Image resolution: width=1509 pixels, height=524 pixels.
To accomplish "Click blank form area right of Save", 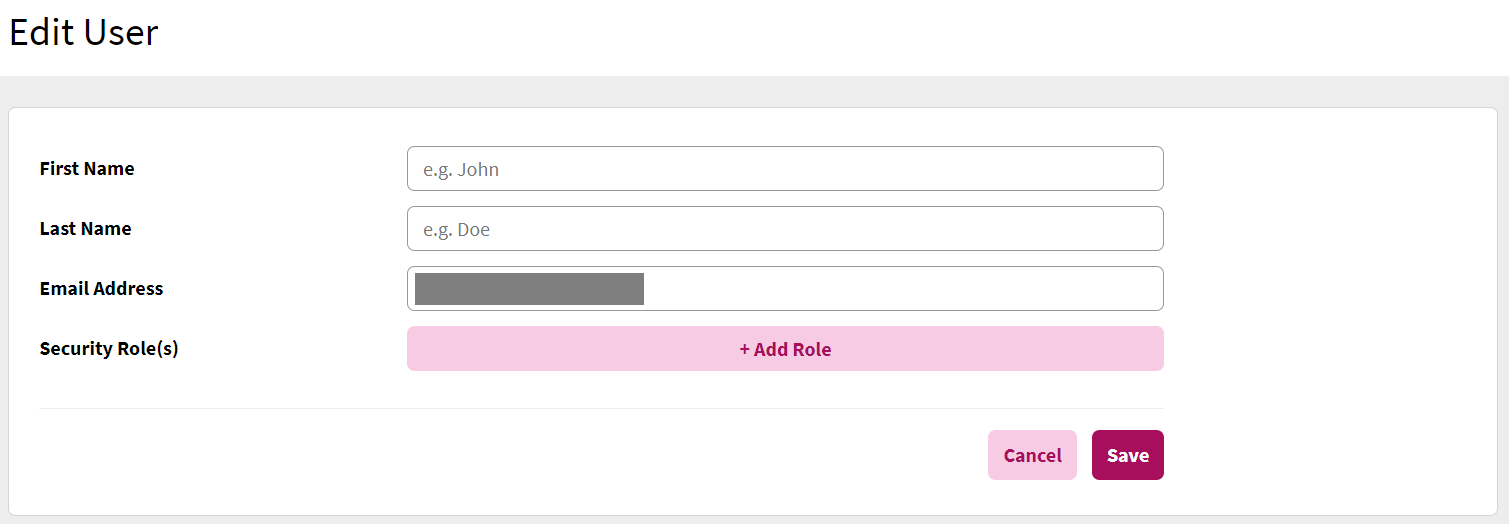I will pos(1320,455).
